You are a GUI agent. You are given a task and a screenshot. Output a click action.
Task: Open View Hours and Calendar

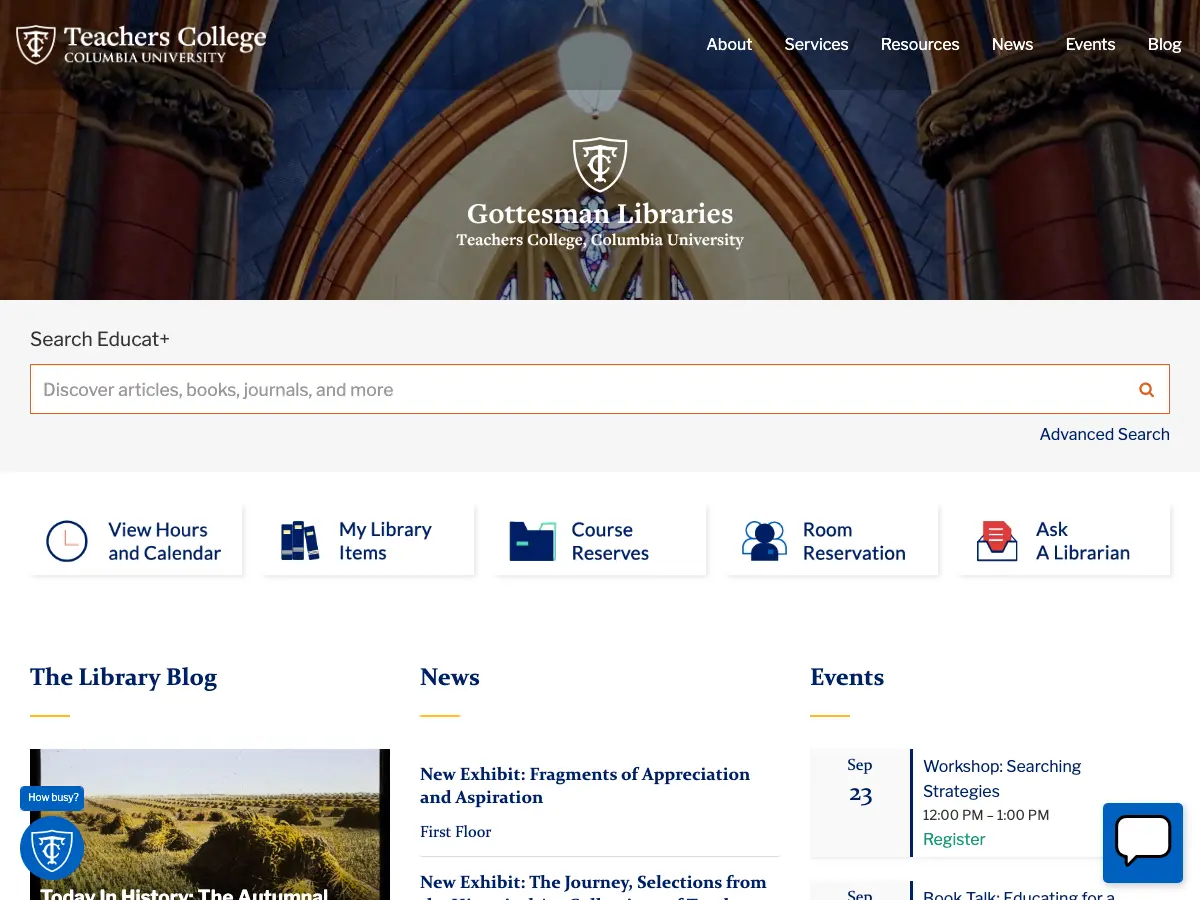tap(136, 541)
